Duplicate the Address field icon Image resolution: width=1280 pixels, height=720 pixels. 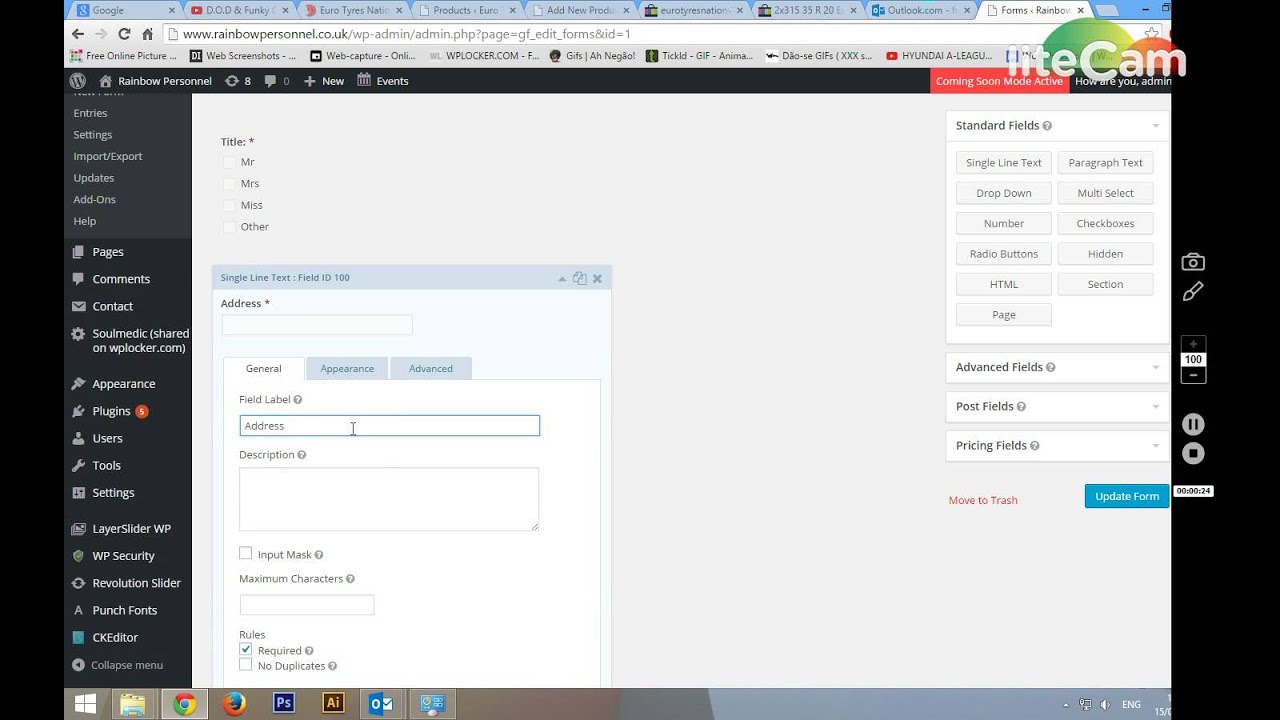coord(579,278)
